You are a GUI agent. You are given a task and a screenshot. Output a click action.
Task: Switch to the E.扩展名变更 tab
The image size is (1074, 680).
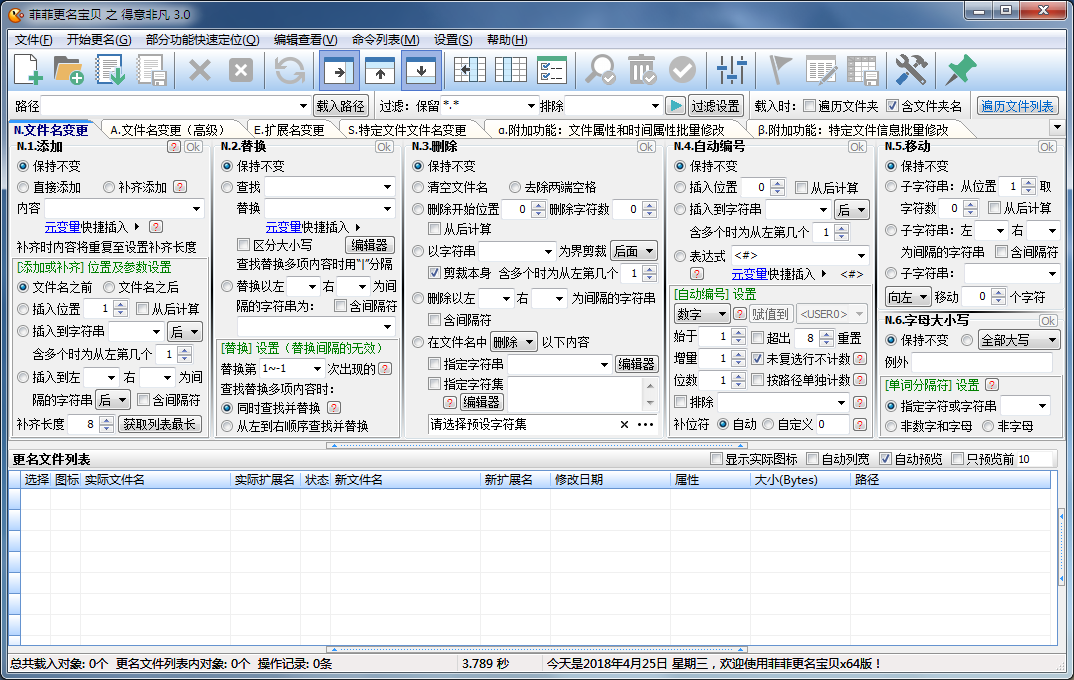pos(290,130)
